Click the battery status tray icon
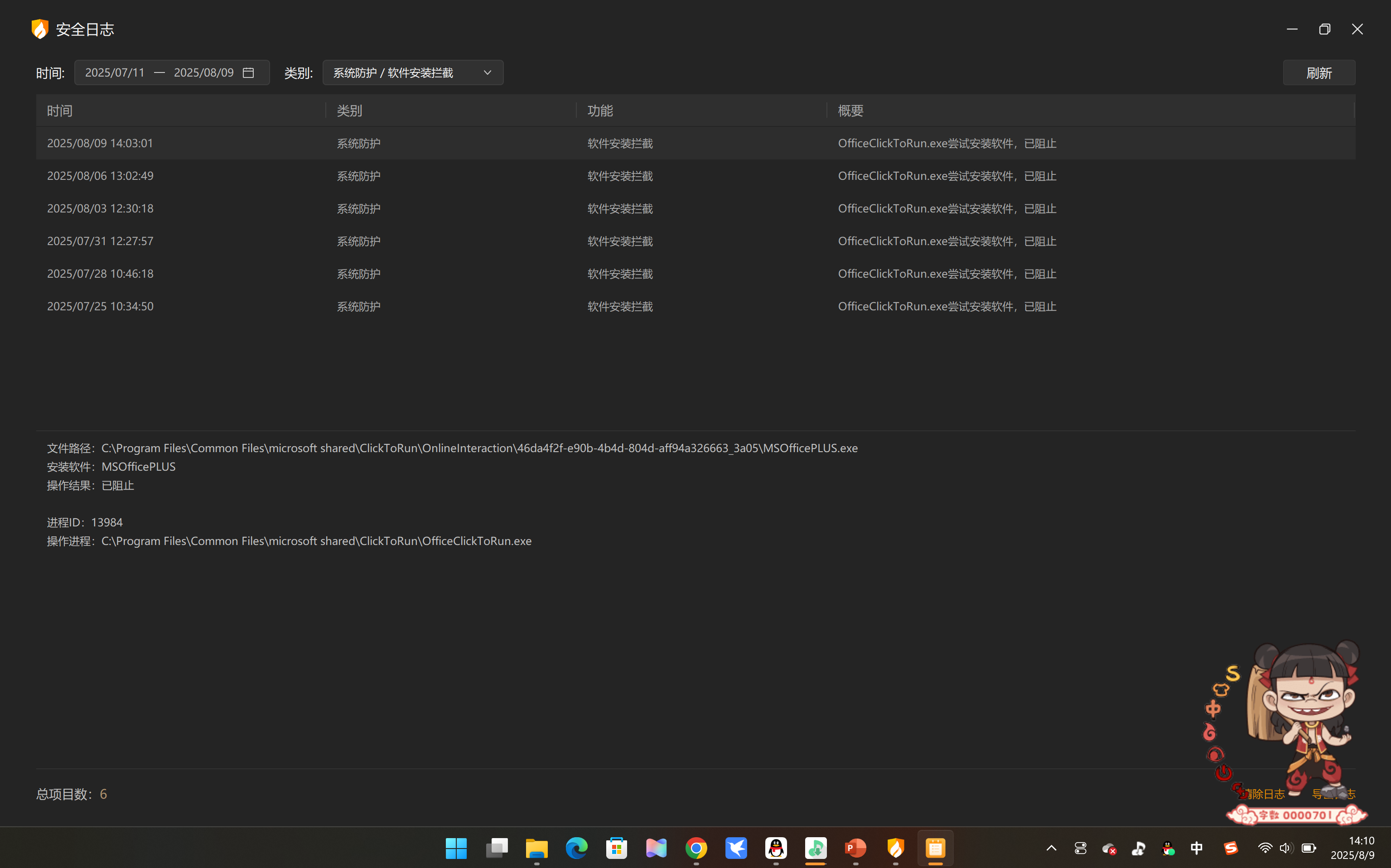The height and width of the screenshot is (868, 1391). click(x=1309, y=848)
